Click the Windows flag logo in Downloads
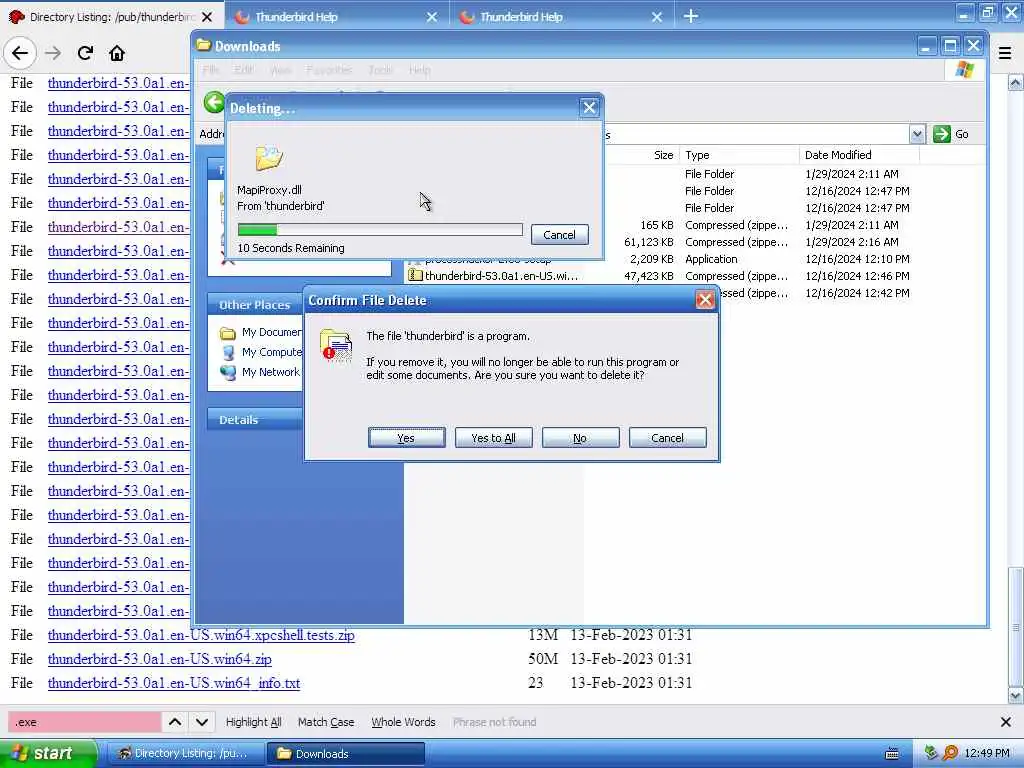 coord(965,70)
